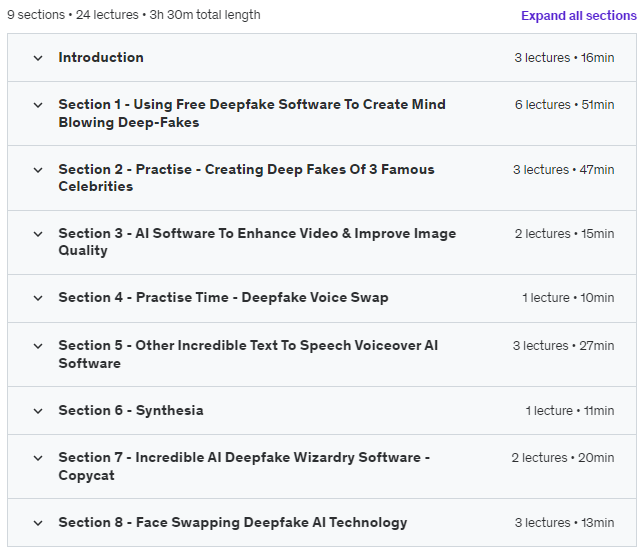
Task: Click the Section 4 Practise Time Deepfake Voice Swap title
Action: (223, 297)
